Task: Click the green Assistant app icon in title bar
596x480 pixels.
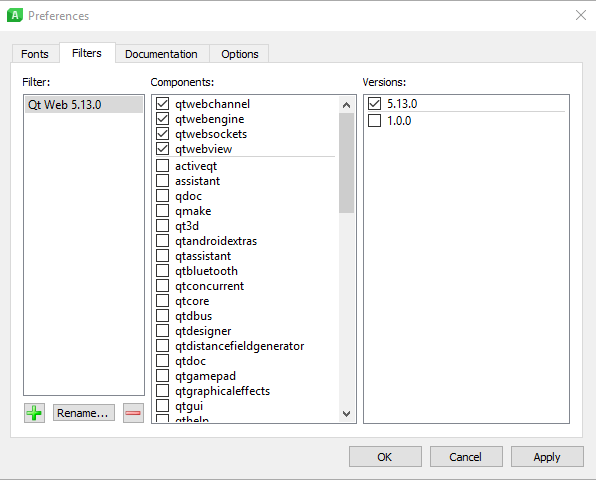Action: 15,15
